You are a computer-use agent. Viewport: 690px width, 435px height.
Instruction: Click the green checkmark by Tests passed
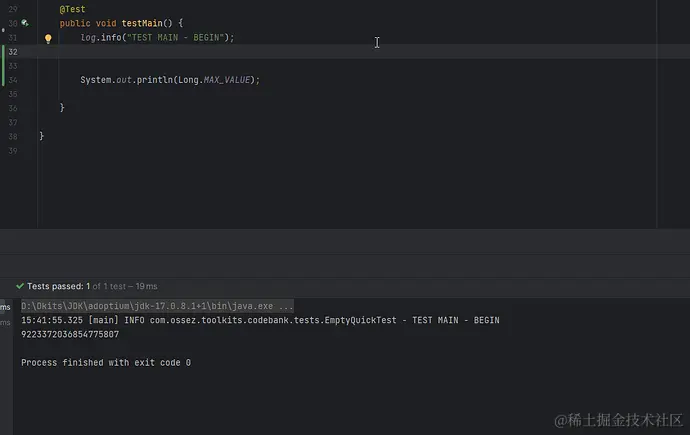pyautogui.click(x=20, y=286)
